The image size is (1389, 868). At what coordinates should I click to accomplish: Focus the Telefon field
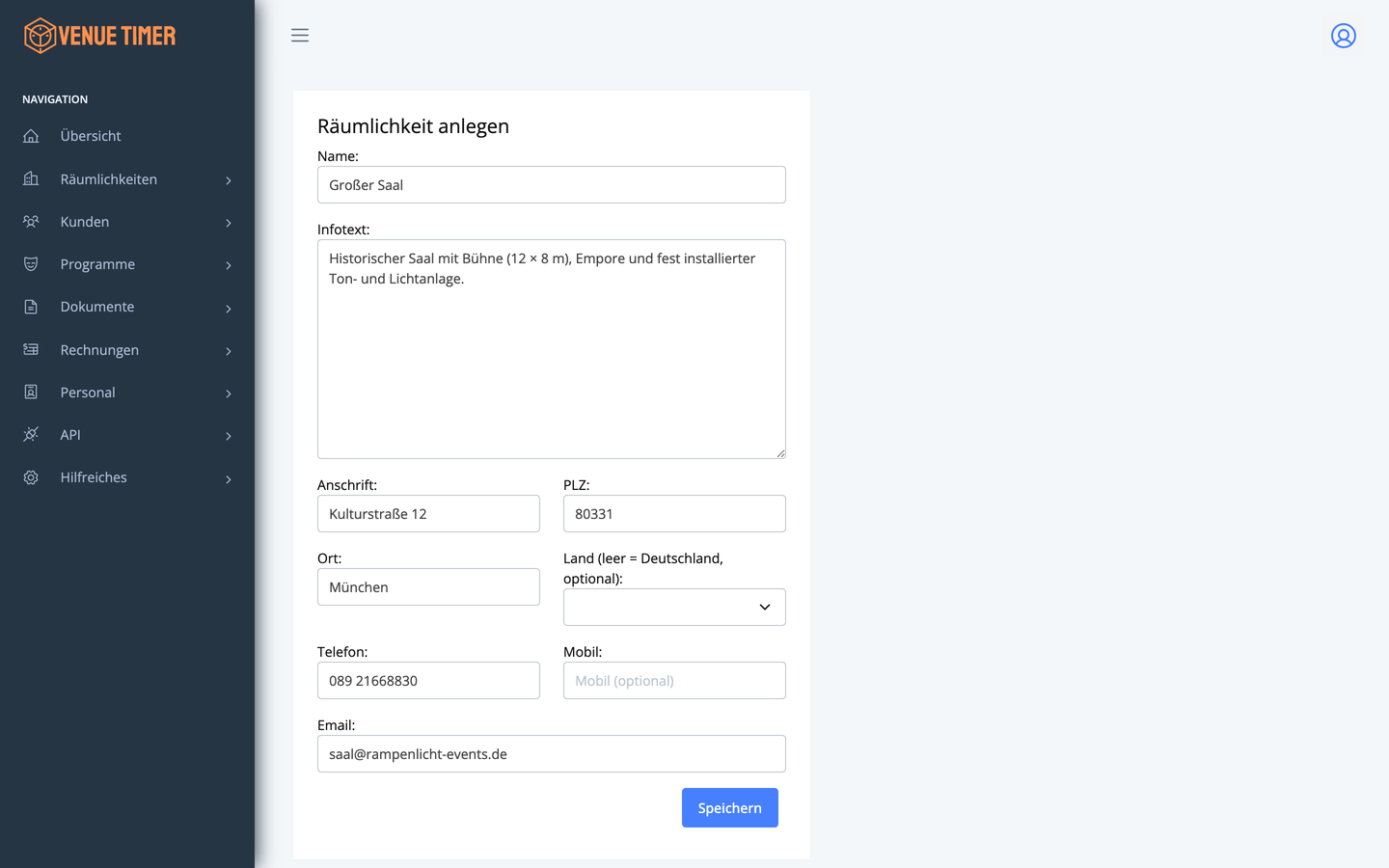(428, 681)
